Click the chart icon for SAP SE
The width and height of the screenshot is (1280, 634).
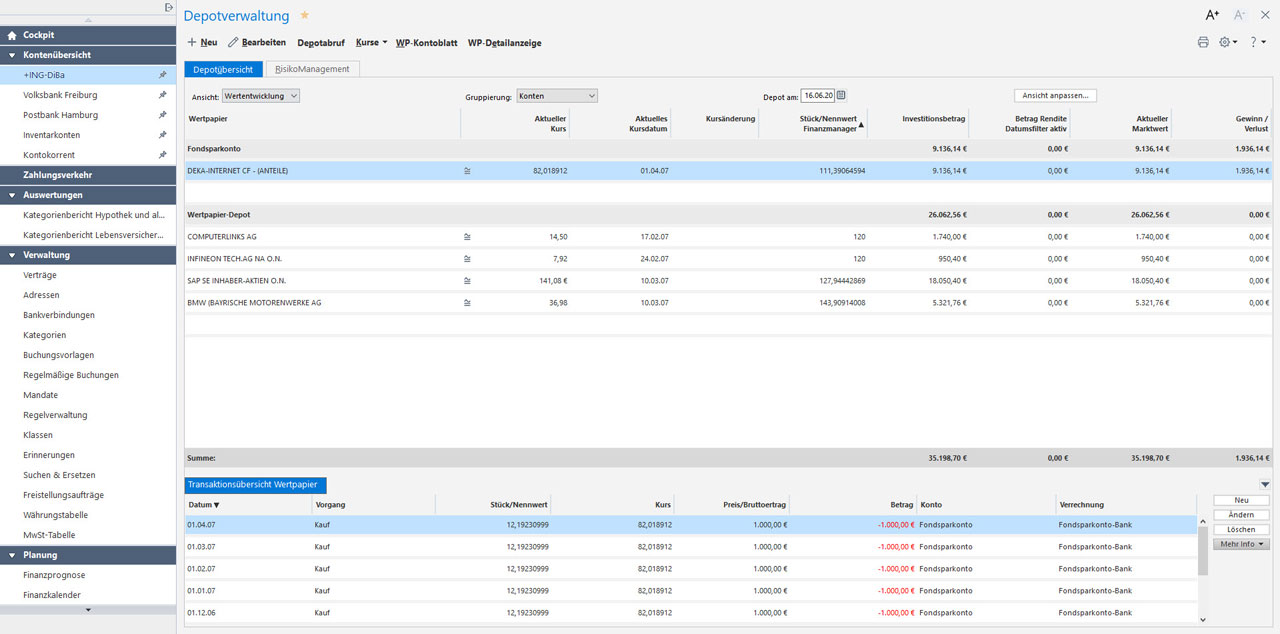tap(466, 281)
